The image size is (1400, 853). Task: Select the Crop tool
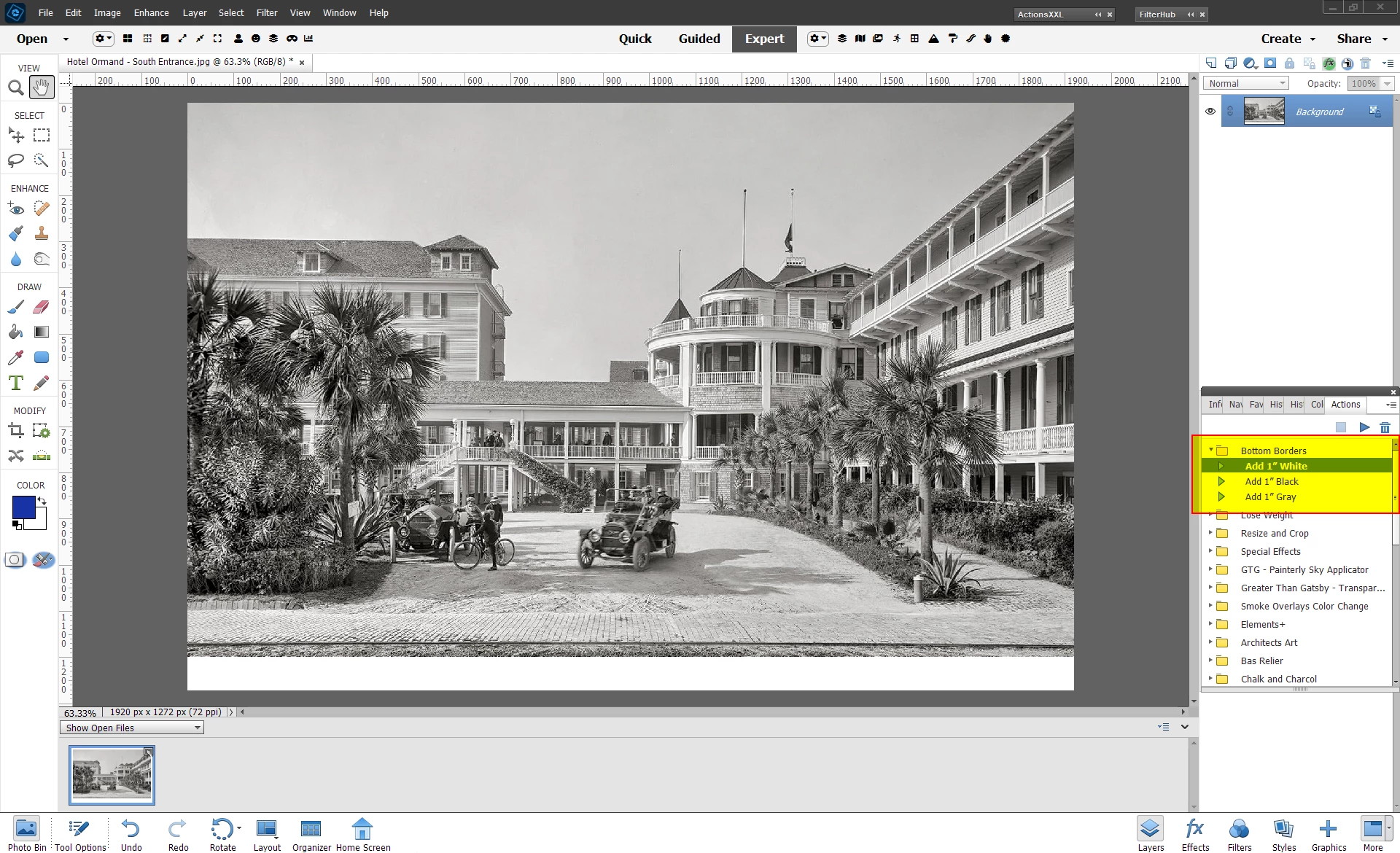pyautogui.click(x=15, y=431)
